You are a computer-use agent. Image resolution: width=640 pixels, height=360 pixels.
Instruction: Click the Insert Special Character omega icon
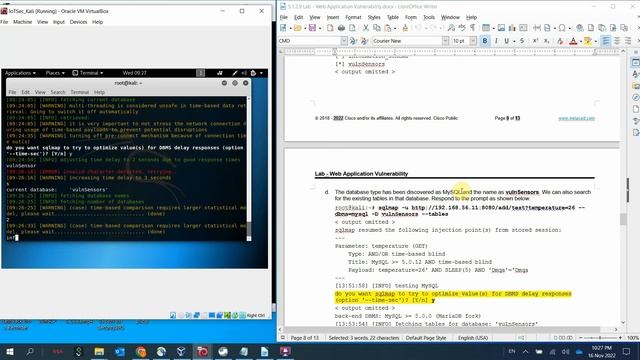[562, 28]
